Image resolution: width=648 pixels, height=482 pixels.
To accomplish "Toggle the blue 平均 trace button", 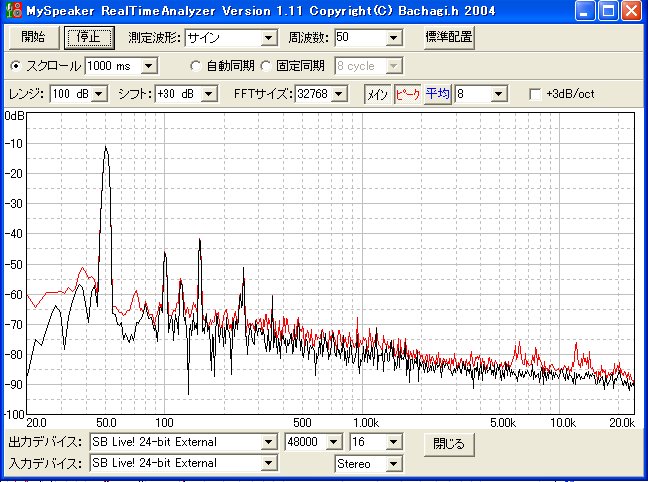I will [437, 94].
